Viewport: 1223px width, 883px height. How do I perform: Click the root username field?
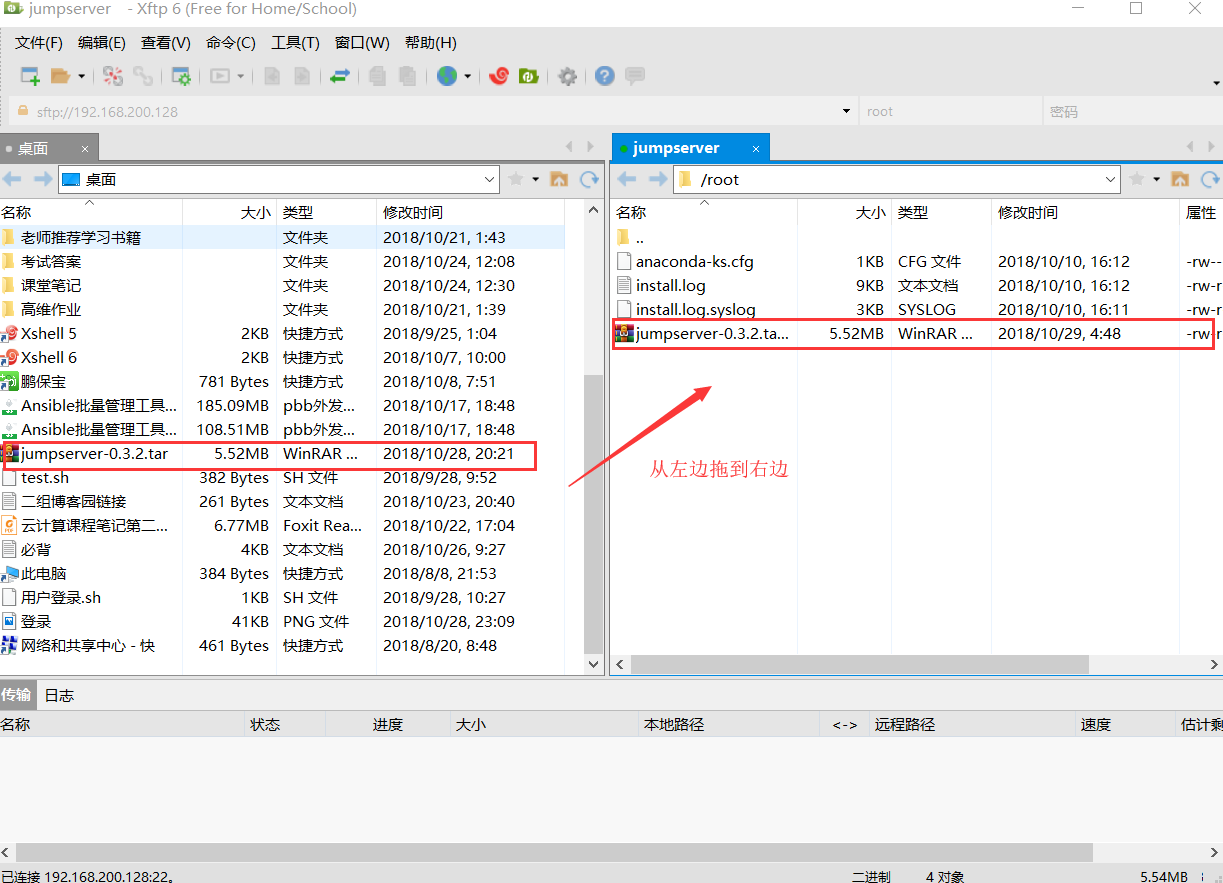coord(950,111)
